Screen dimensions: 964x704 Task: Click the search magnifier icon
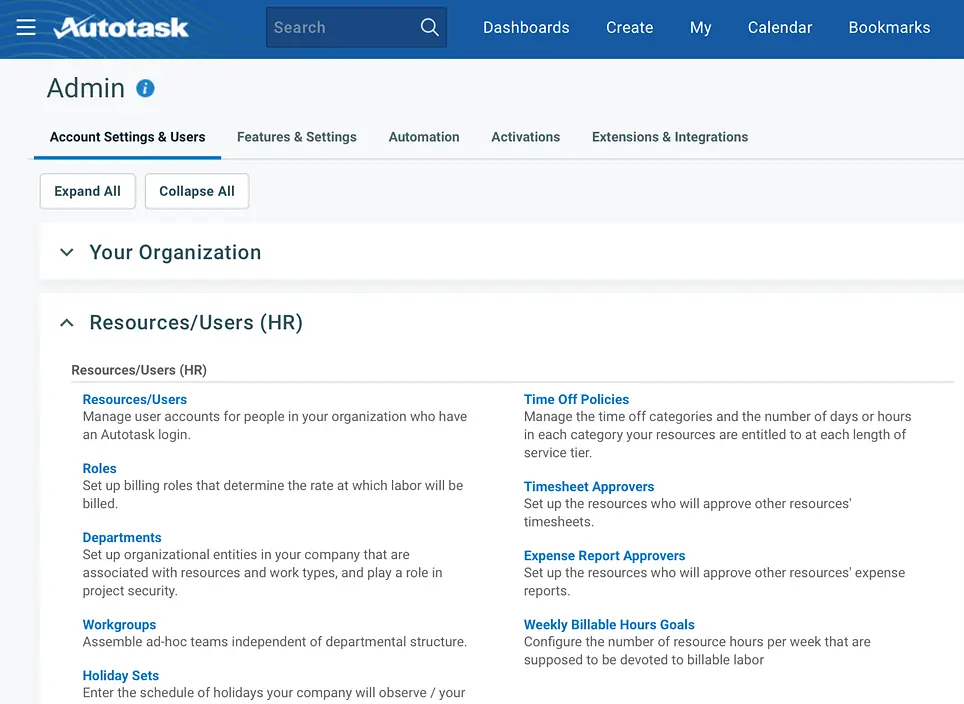[x=429, y=27]
